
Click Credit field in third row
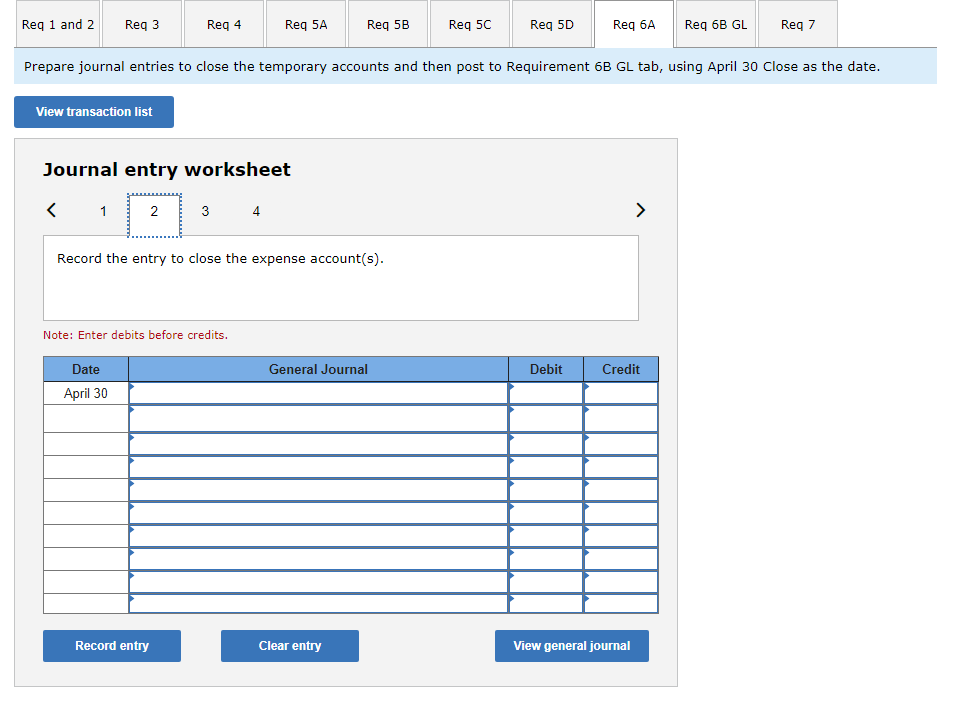tap(621, 444)
